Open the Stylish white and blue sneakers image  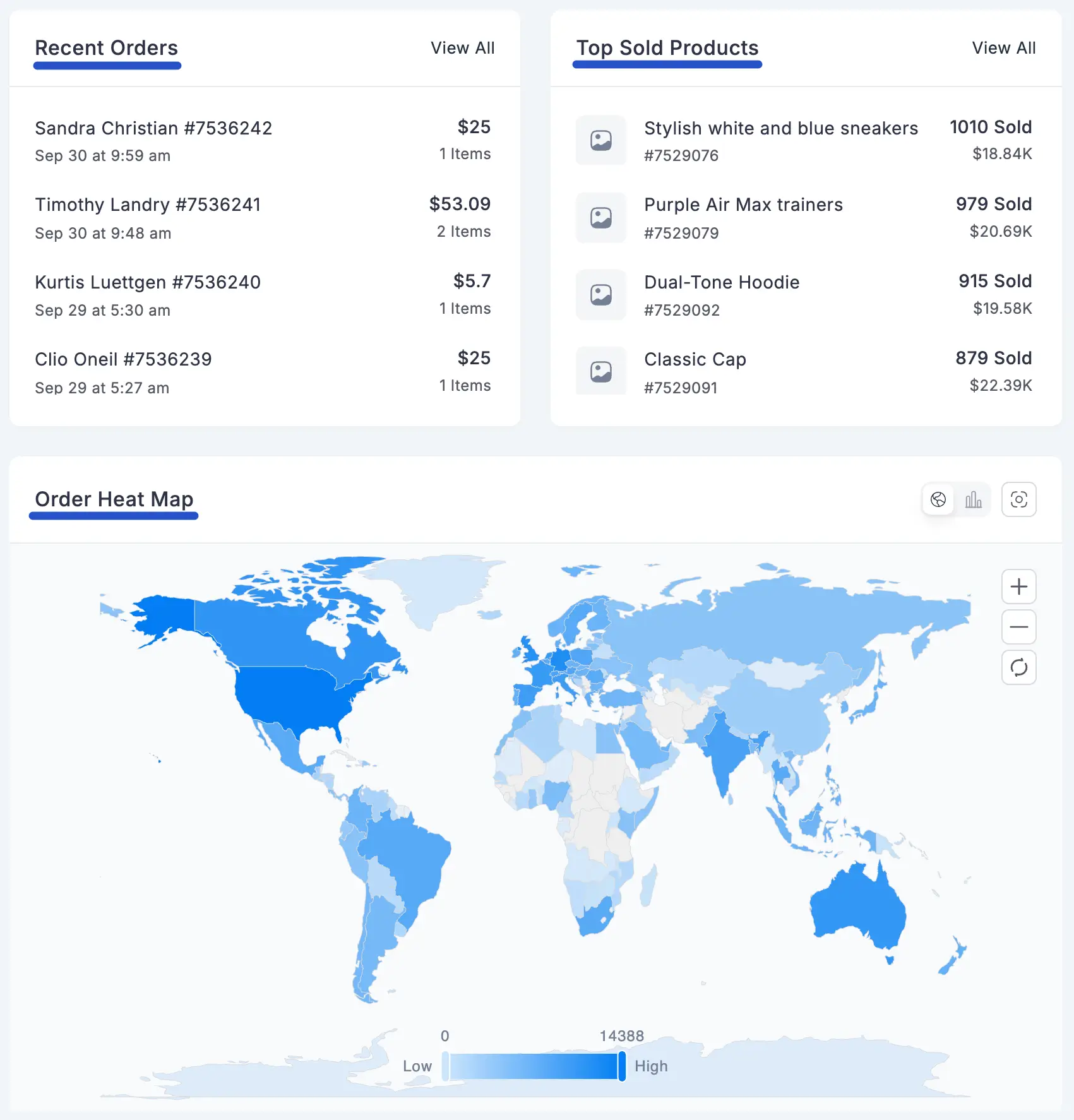coord(600,141)
